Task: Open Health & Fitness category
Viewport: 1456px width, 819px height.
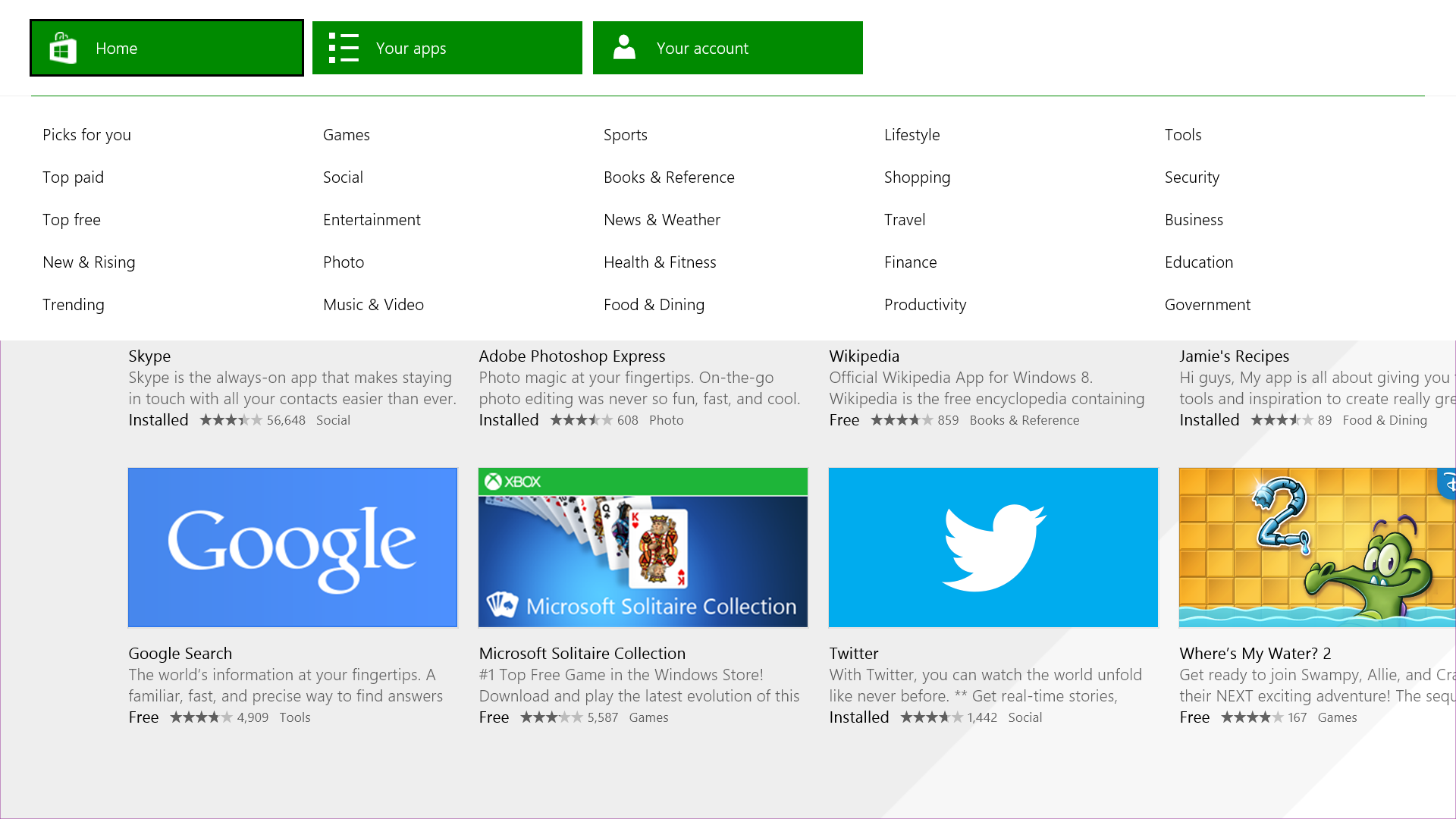Action: pos(660,262)
